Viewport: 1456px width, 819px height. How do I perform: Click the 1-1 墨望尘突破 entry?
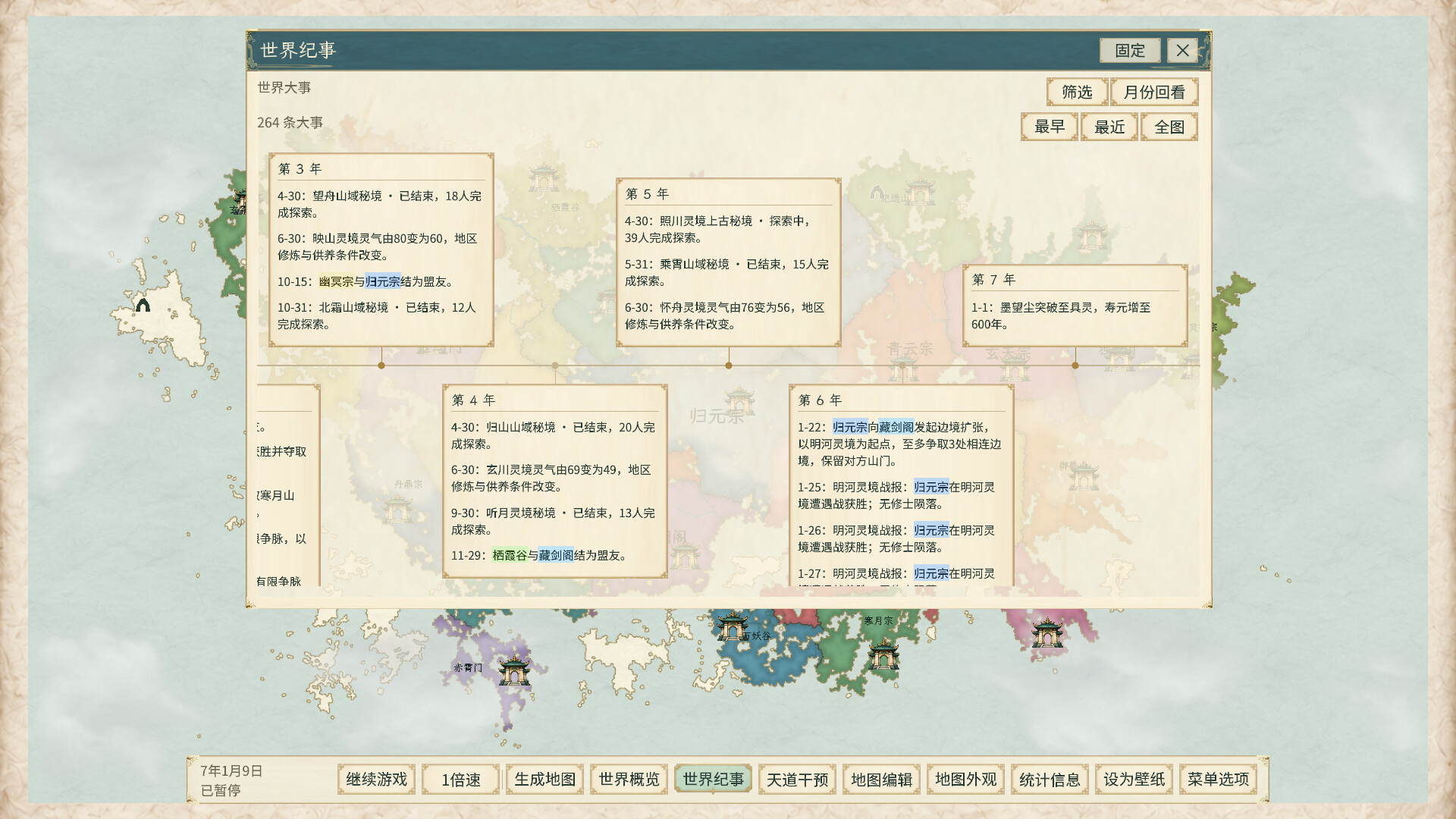[x=1063, y=315]
